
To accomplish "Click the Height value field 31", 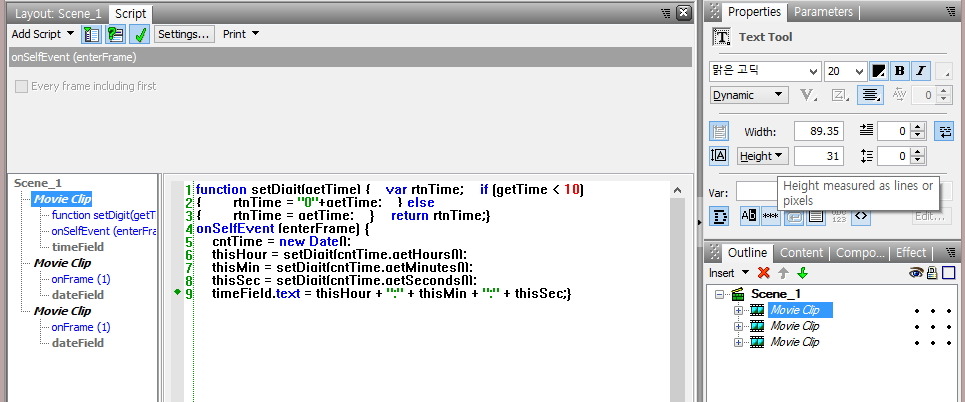I will pos(819,156).
